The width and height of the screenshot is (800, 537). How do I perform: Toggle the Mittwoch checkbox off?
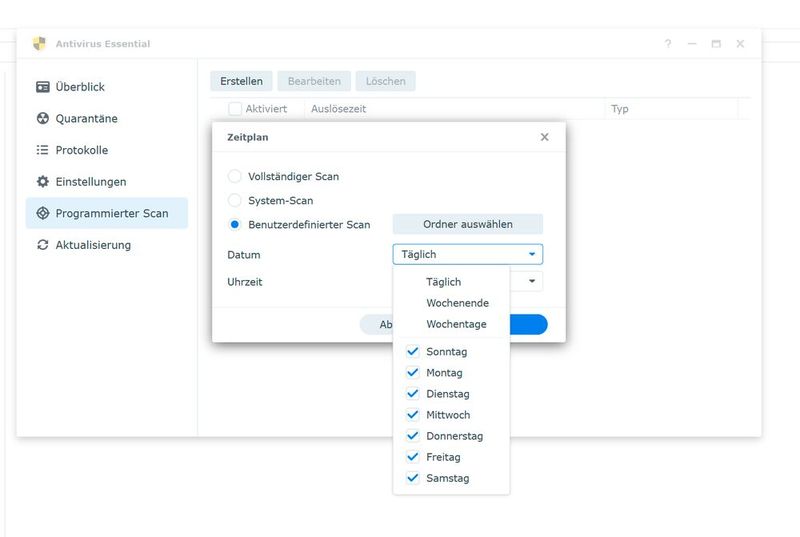click(413, 415)
